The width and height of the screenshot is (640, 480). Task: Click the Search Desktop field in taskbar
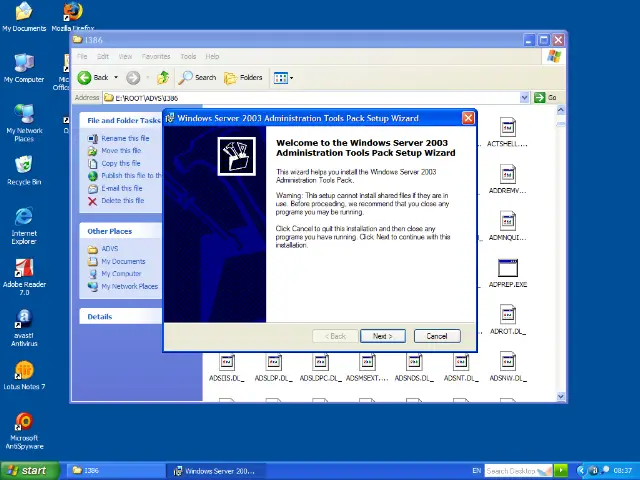511,470
